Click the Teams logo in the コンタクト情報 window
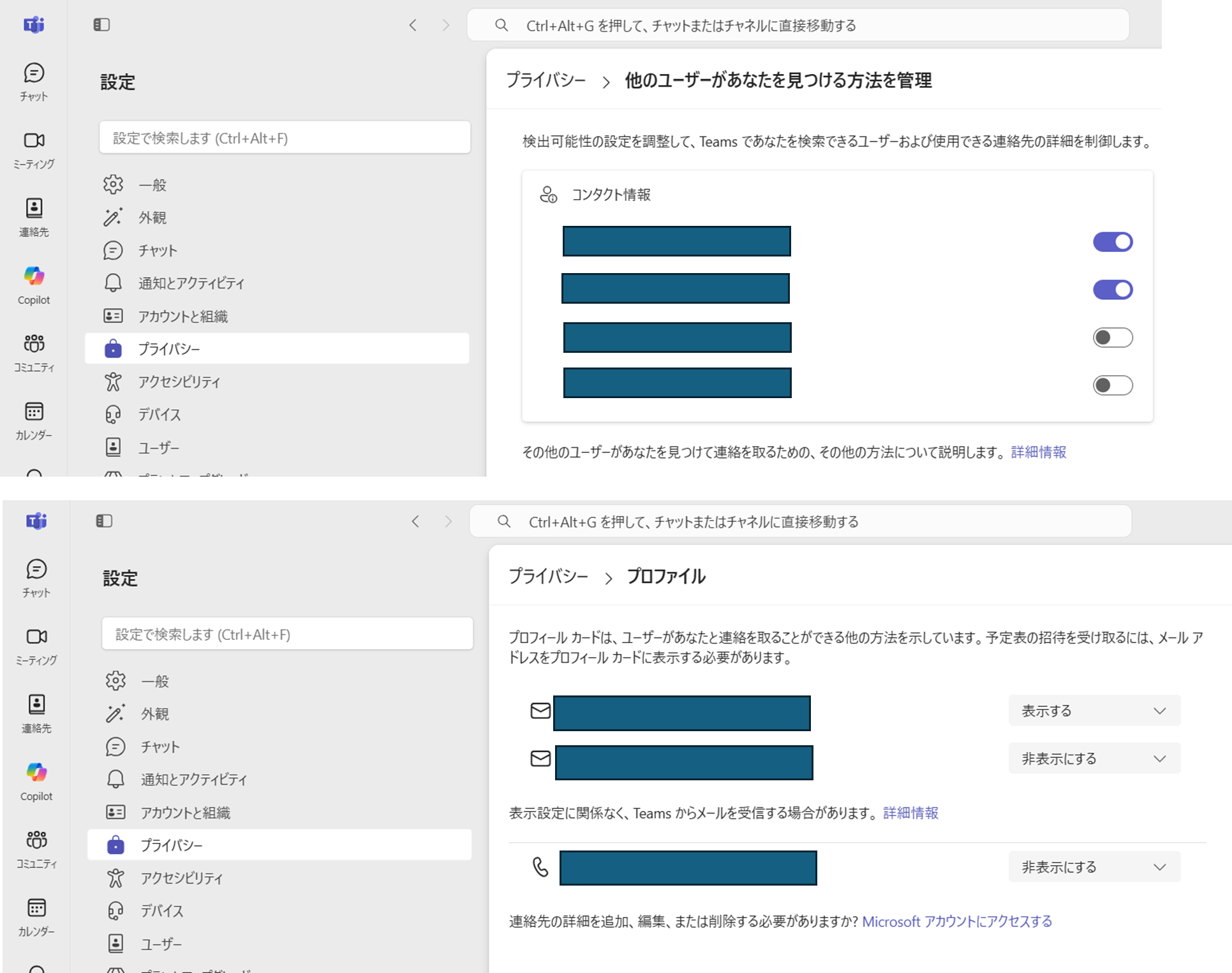1232x973 pixels. pos(34,25)
